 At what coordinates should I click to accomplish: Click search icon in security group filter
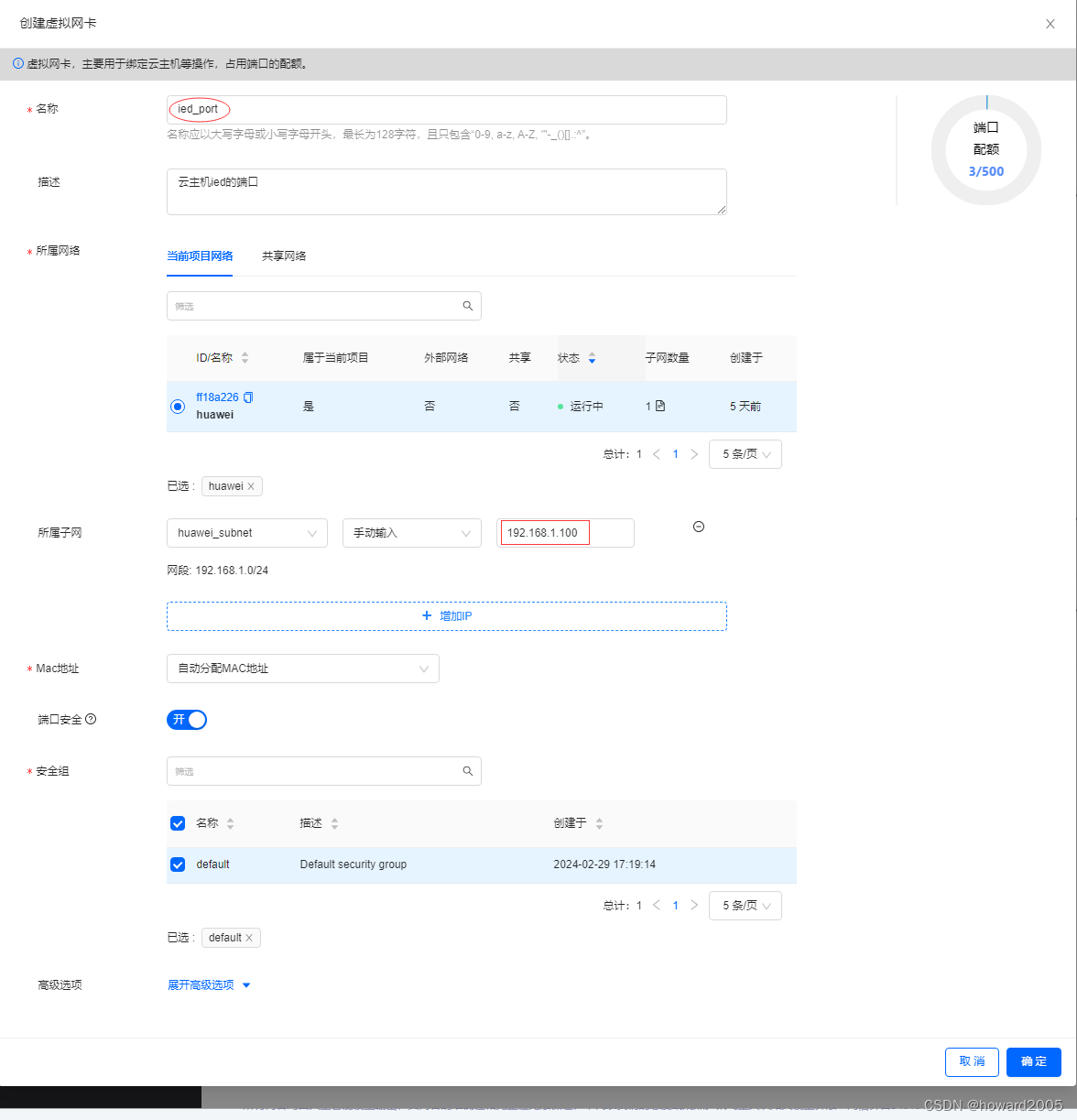467,771
